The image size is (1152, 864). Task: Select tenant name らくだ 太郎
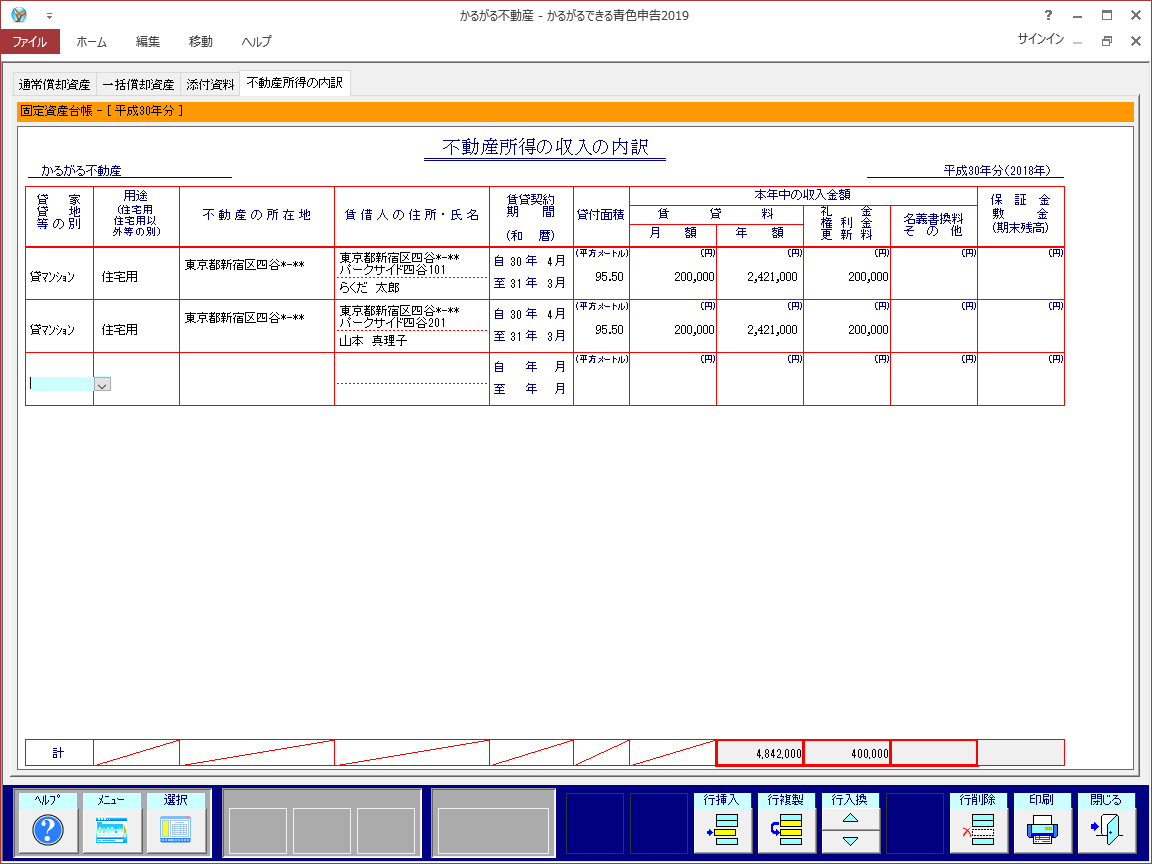click(370, 288)
